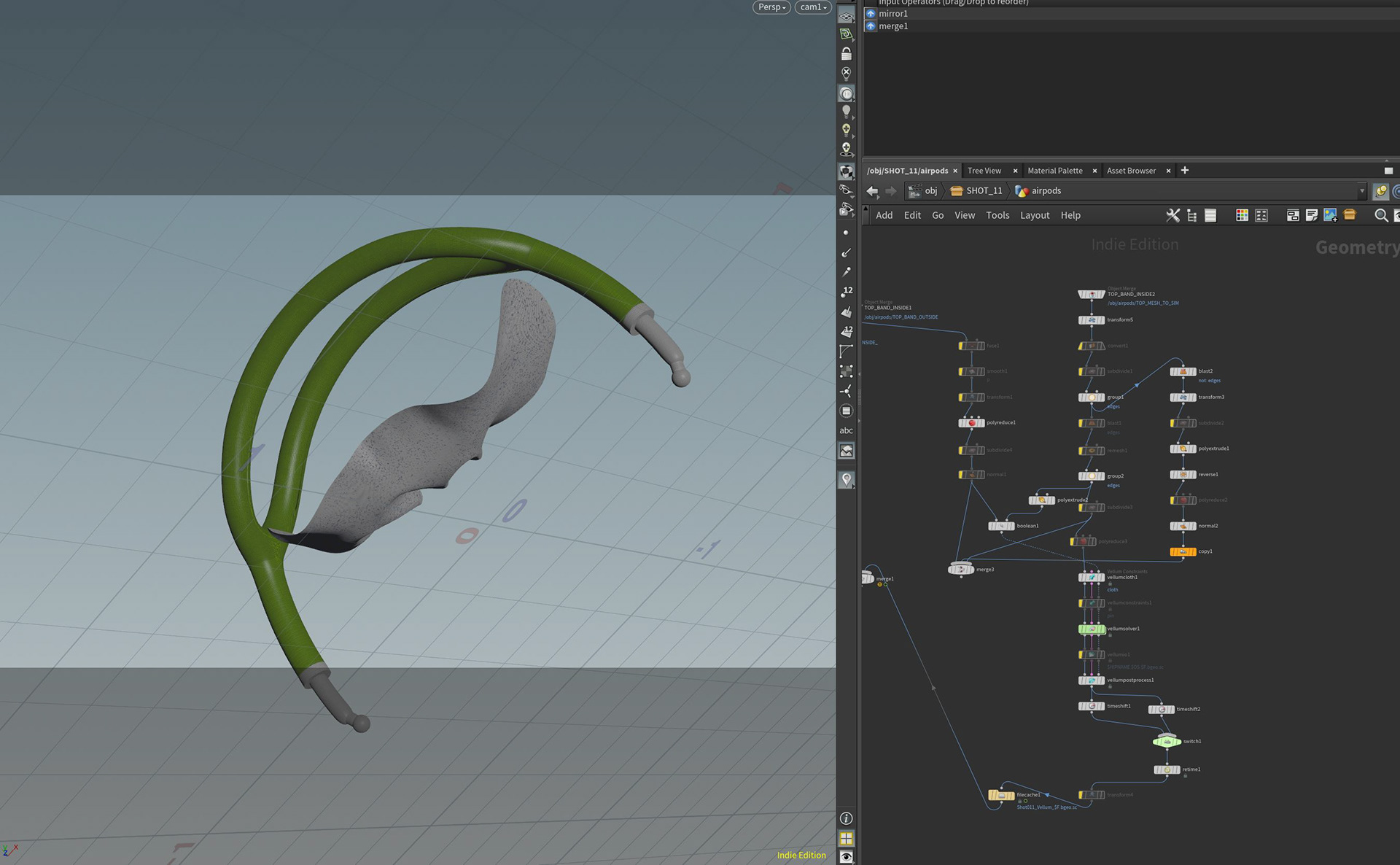Toggle display vertex markers icon

pyautogui.click(x=846, y=371)
